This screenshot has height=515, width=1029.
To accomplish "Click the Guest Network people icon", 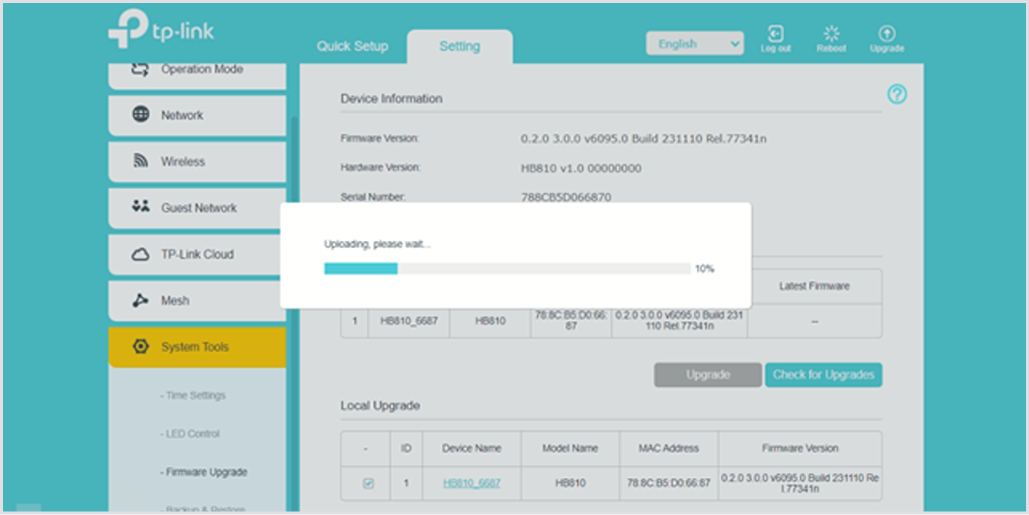I will coord(140,207).
